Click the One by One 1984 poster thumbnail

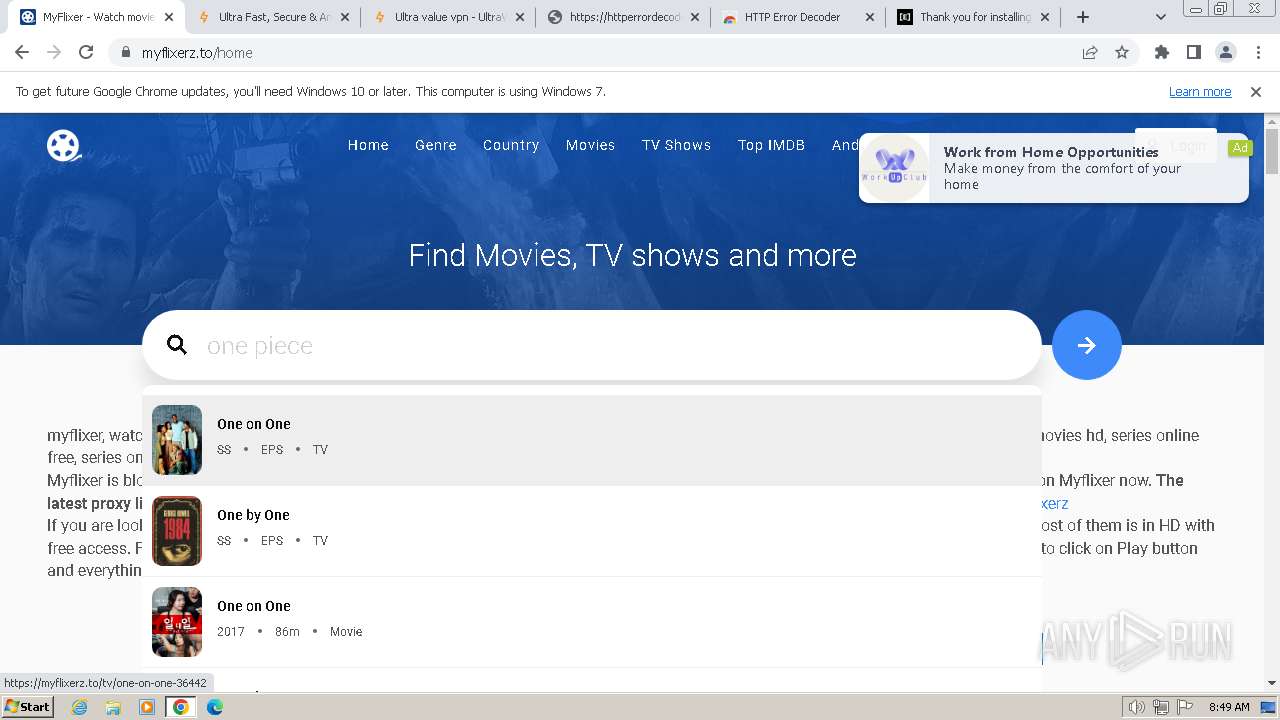click(x=177, y=531)
